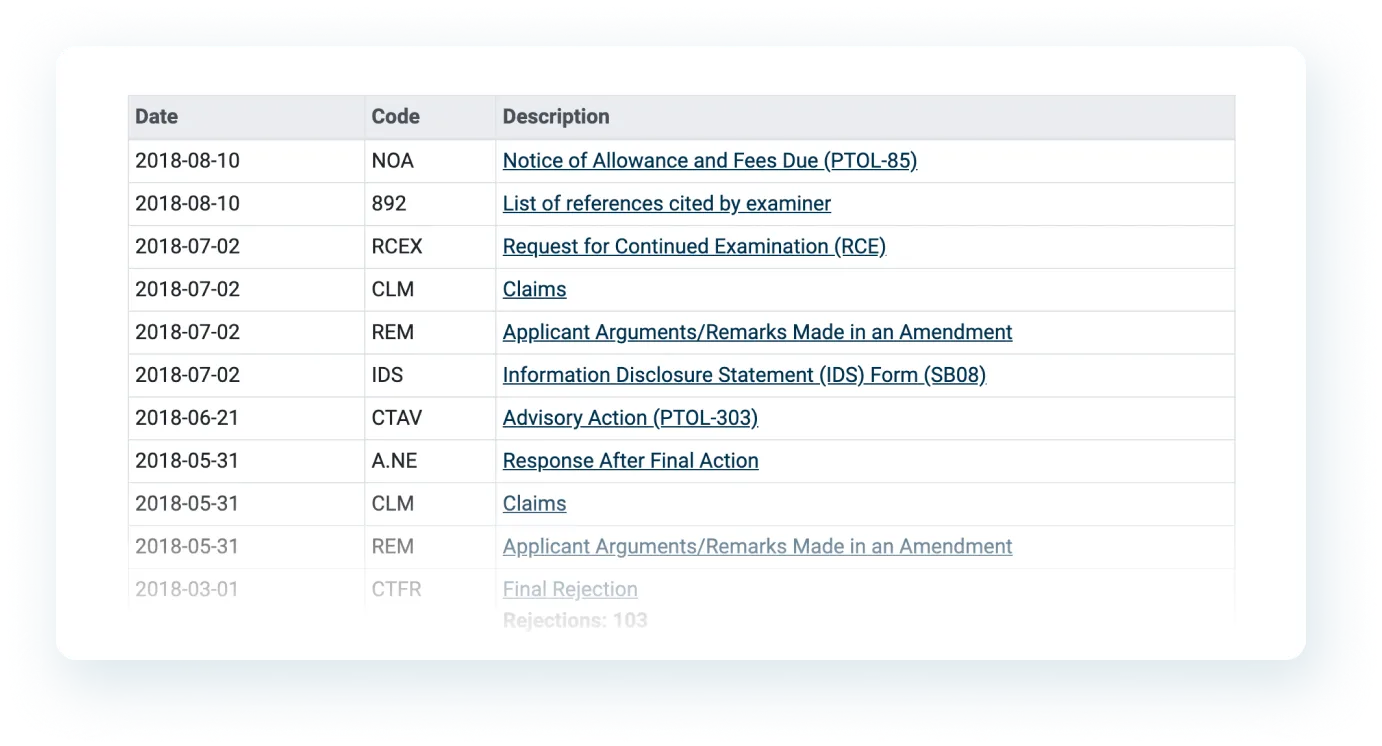View the Advisory Action (PTOL-303) document
The height and width of the screenshot is (746, 1382).
[630, 418]
